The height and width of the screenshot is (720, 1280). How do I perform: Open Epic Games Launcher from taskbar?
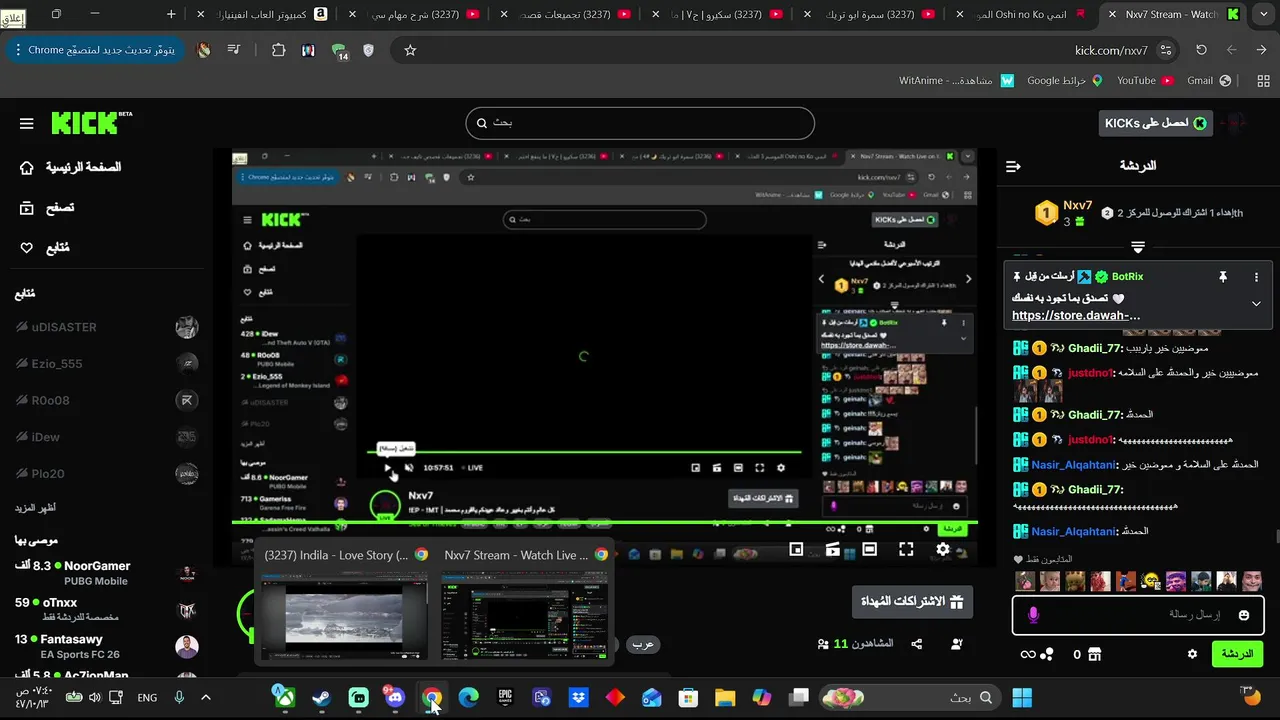506,697
